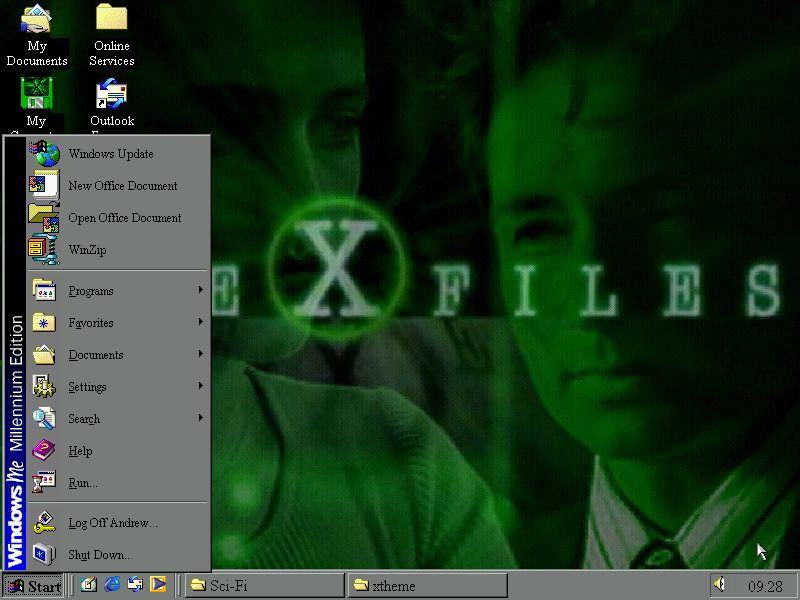Click Show Desktop in the quick launch bar
Image resolution: width=800 pixels, height=600 pixels.
[x=88, y=585]
